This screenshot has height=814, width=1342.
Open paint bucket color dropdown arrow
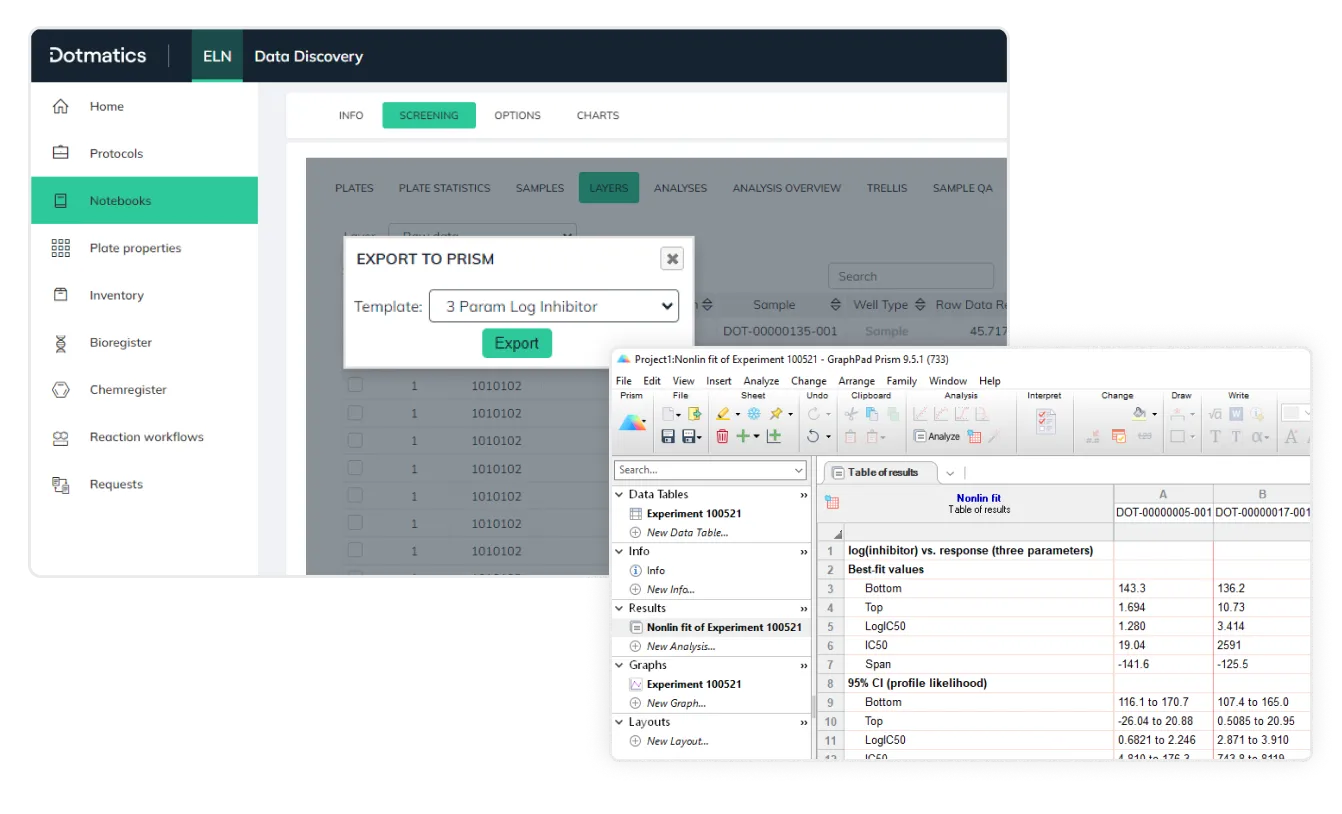[x=1154, y=413]
